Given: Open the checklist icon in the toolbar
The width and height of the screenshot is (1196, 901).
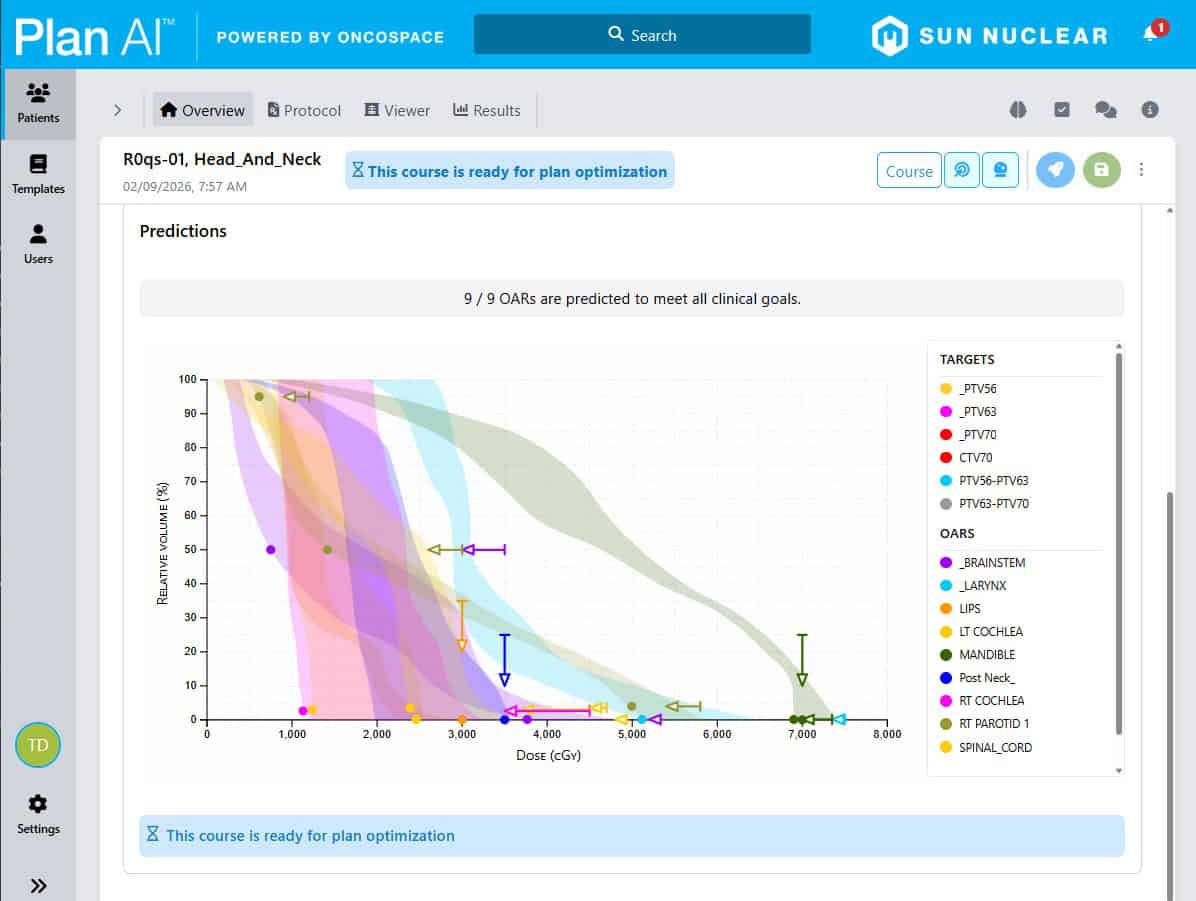Looking at the screenshot, I should pyautogui.click(x=1062, y=110).
